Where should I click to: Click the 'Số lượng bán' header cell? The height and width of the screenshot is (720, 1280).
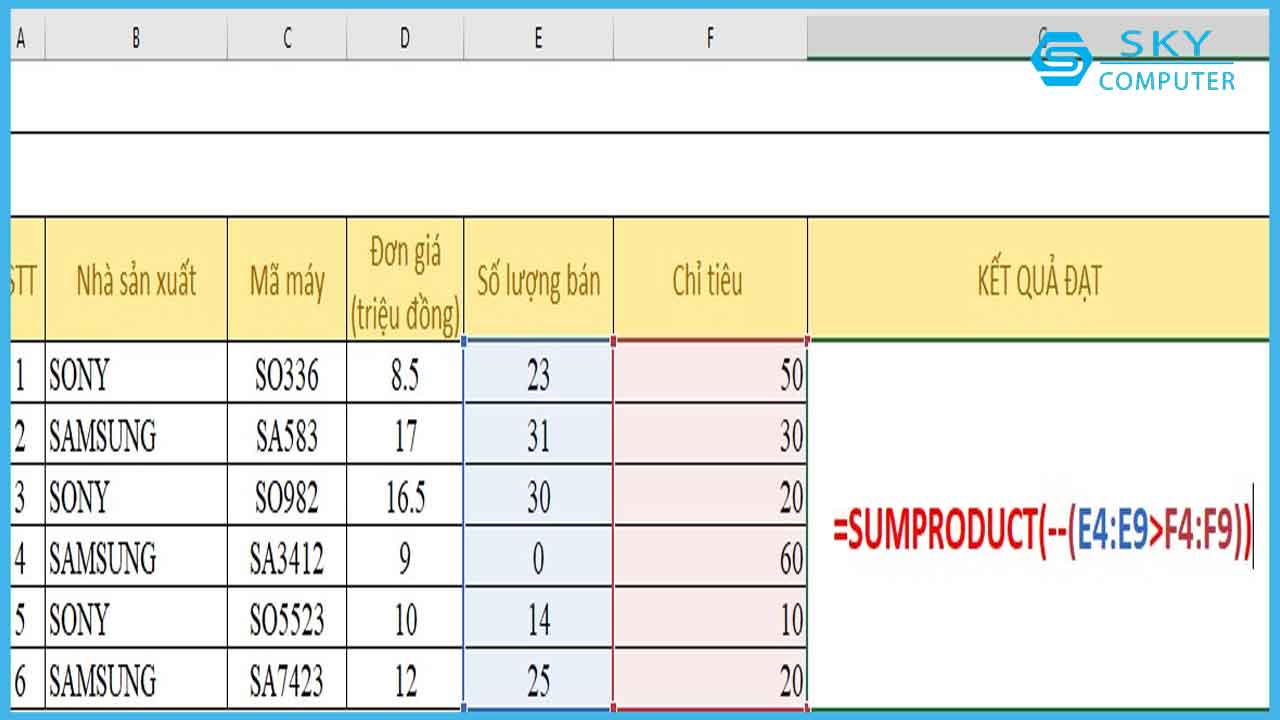pos(539,280)
